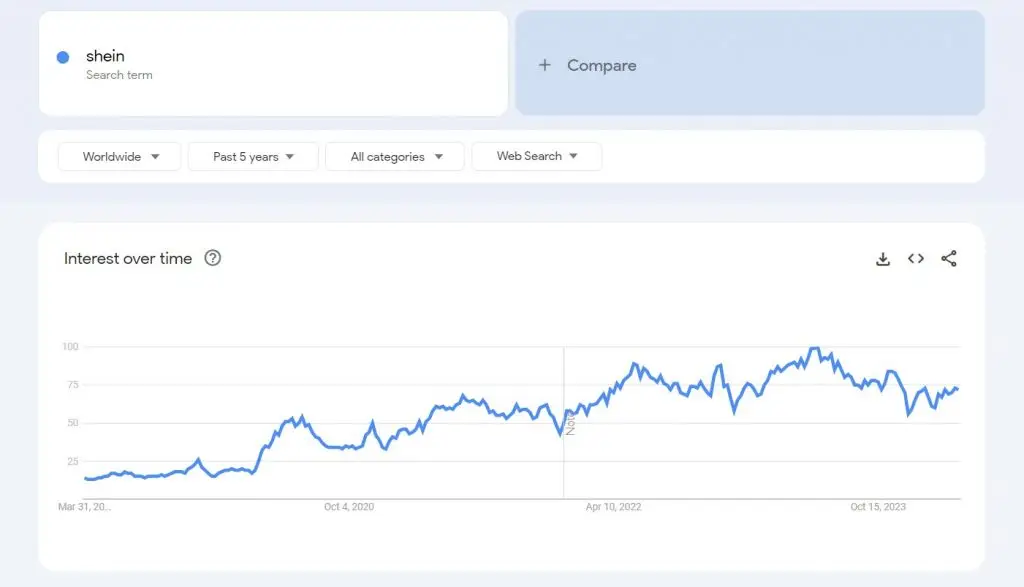Edit the shein search term

coord(273,64)
